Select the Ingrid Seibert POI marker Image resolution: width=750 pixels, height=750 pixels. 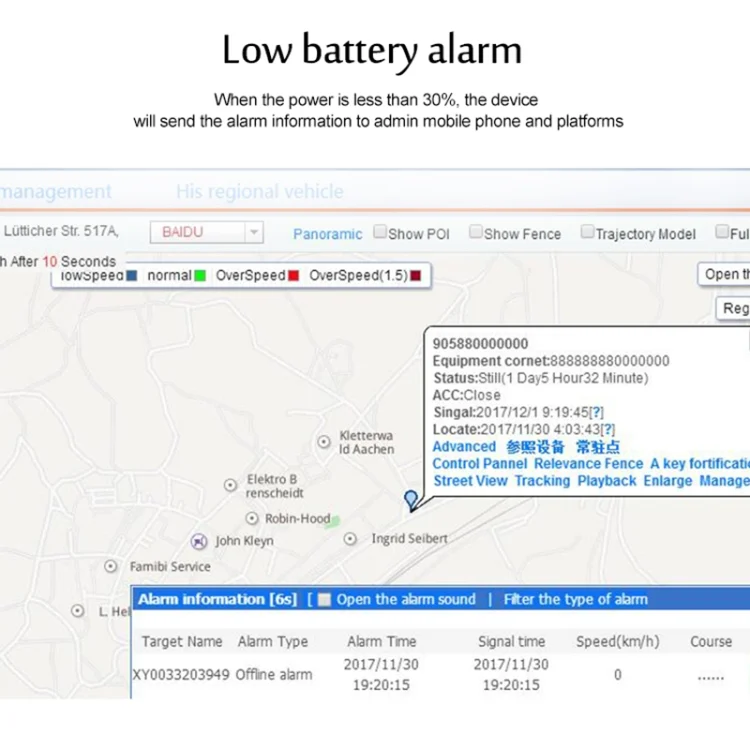[350, 539]
